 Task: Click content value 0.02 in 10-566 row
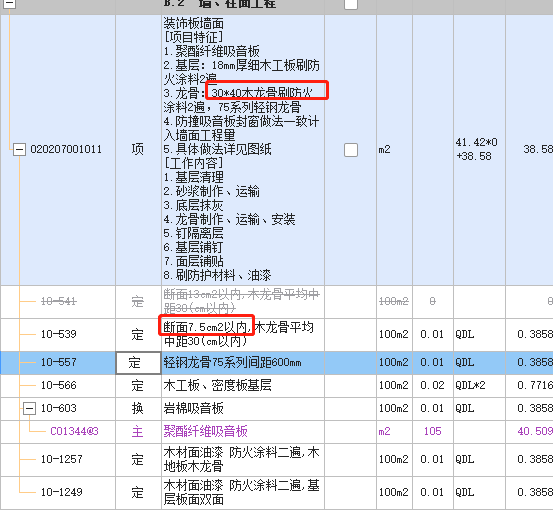[432, 385]
